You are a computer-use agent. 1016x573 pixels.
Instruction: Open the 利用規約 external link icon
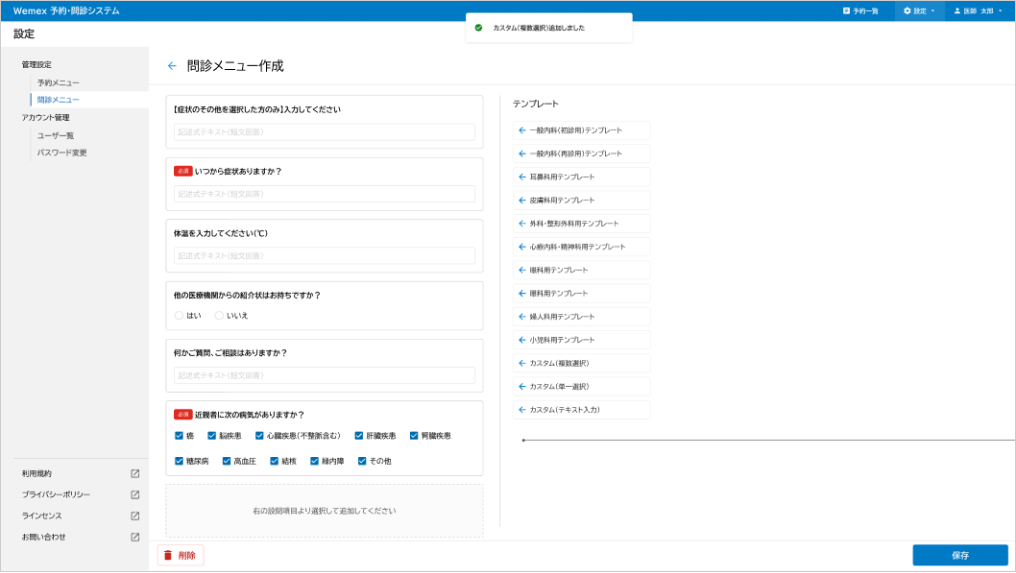click(x=135, y=474)
